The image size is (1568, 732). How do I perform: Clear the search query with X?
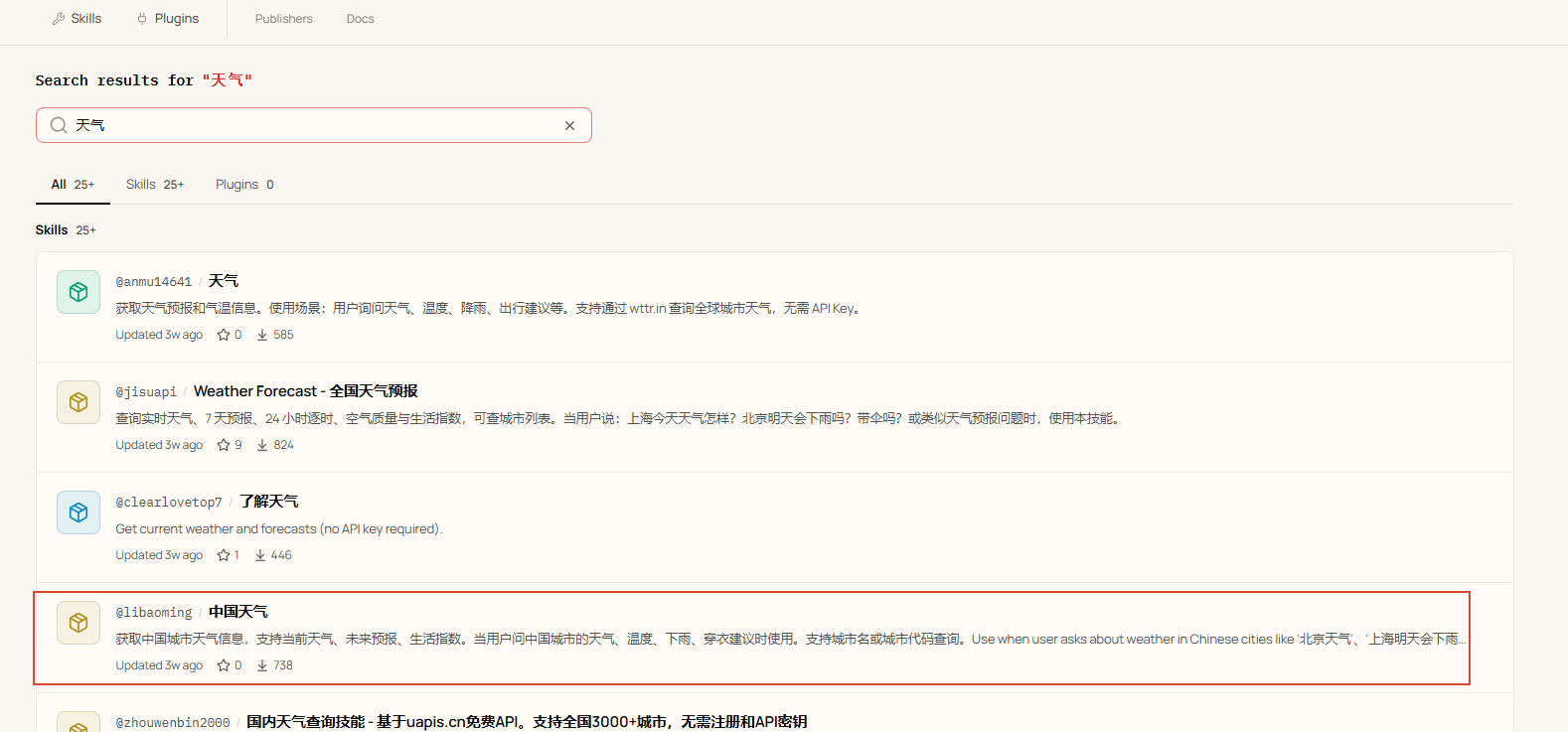click(x=569, y=125)
